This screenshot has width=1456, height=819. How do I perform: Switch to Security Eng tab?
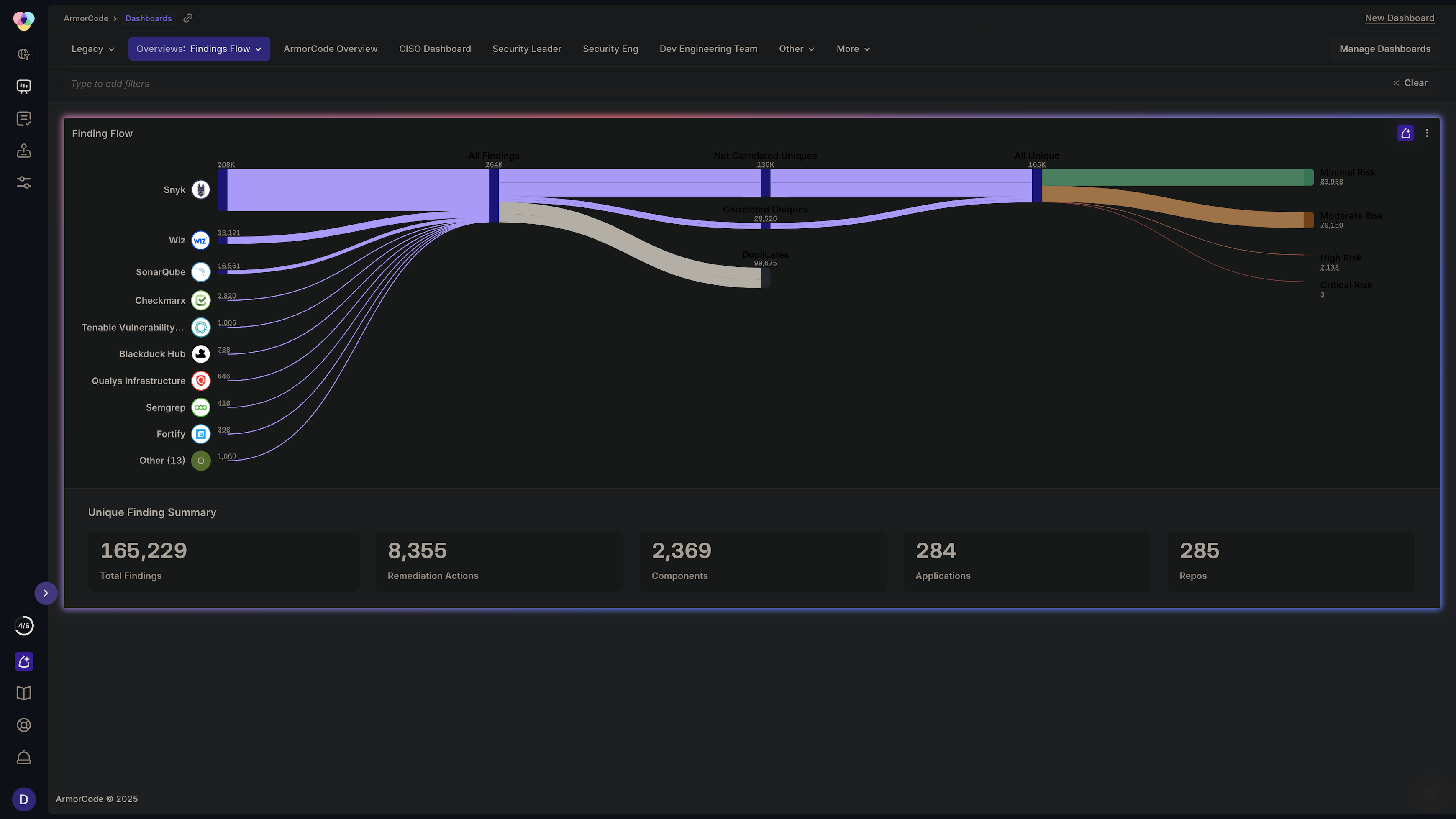point(610,49)
